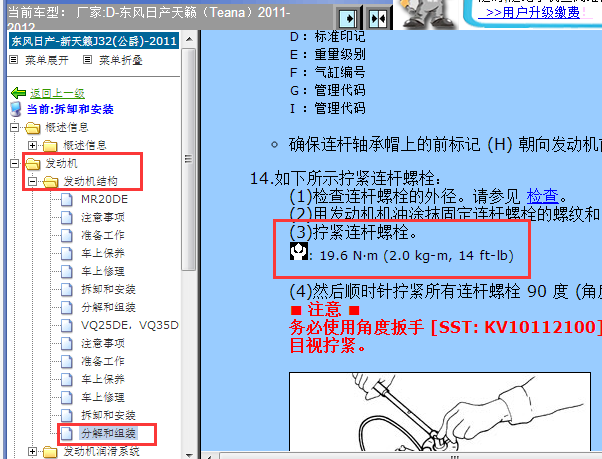The image size is (602, 459).
Task: Select the 发动机结构 tree label
Action: (x=90, y=182)
